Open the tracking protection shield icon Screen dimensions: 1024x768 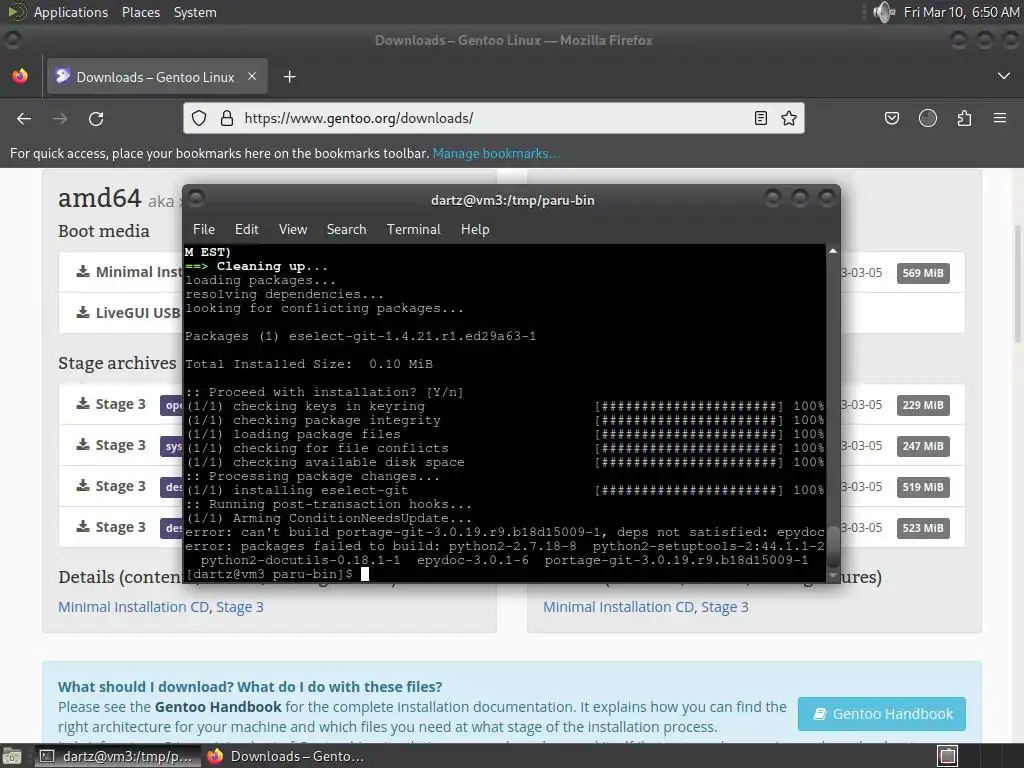click(x=199, y=118)
